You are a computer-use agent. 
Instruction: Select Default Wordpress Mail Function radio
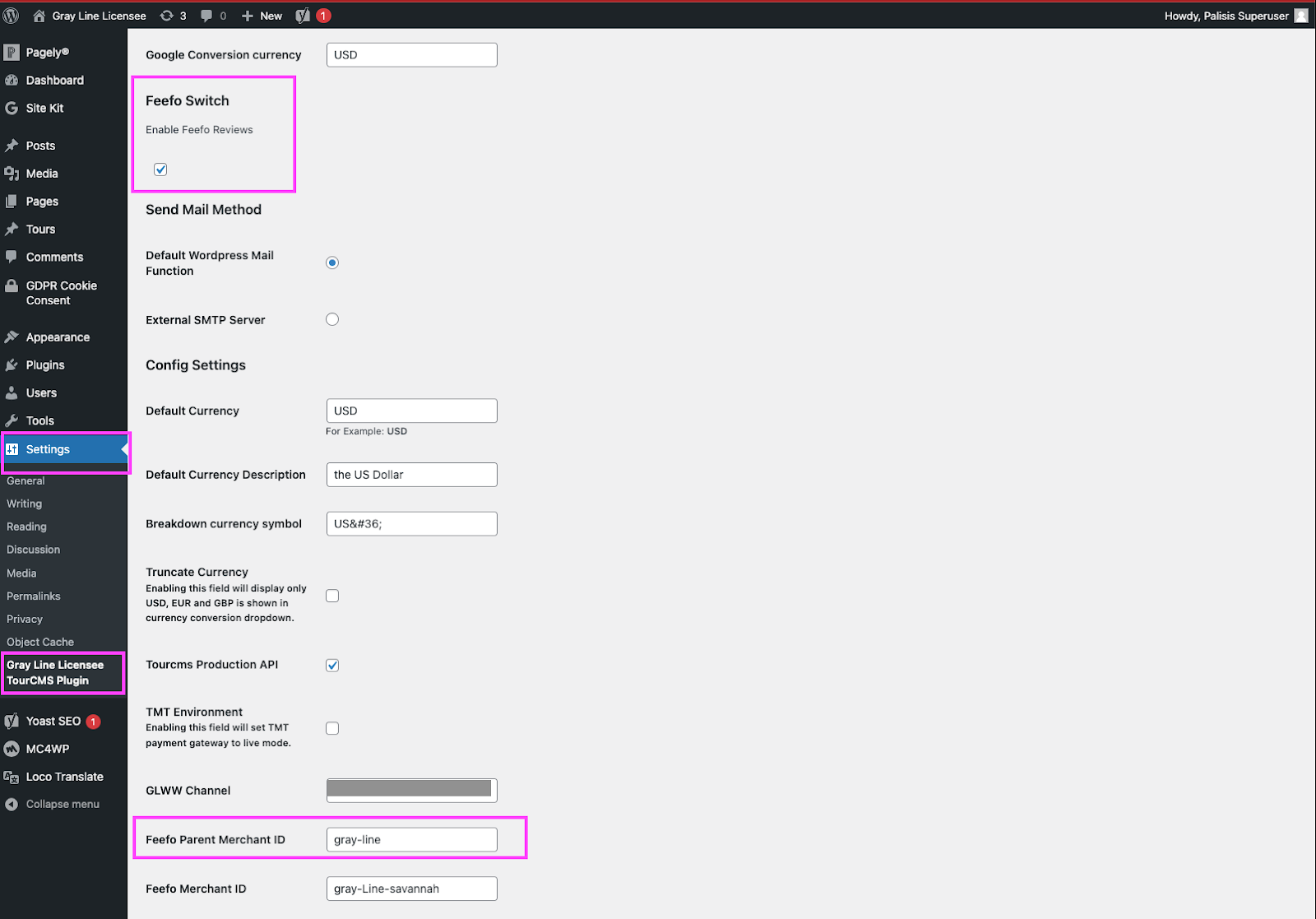pos(332,262)
